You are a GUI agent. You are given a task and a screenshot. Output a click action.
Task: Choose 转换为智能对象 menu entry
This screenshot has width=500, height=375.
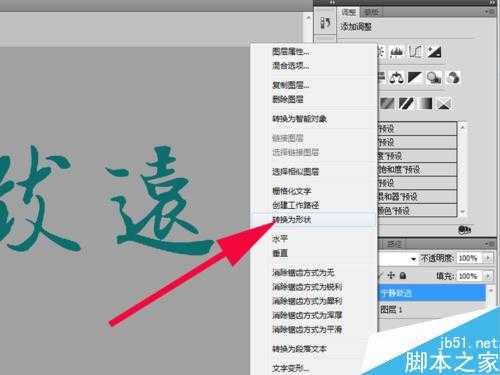pyautogui.click(x=299, y=118)
